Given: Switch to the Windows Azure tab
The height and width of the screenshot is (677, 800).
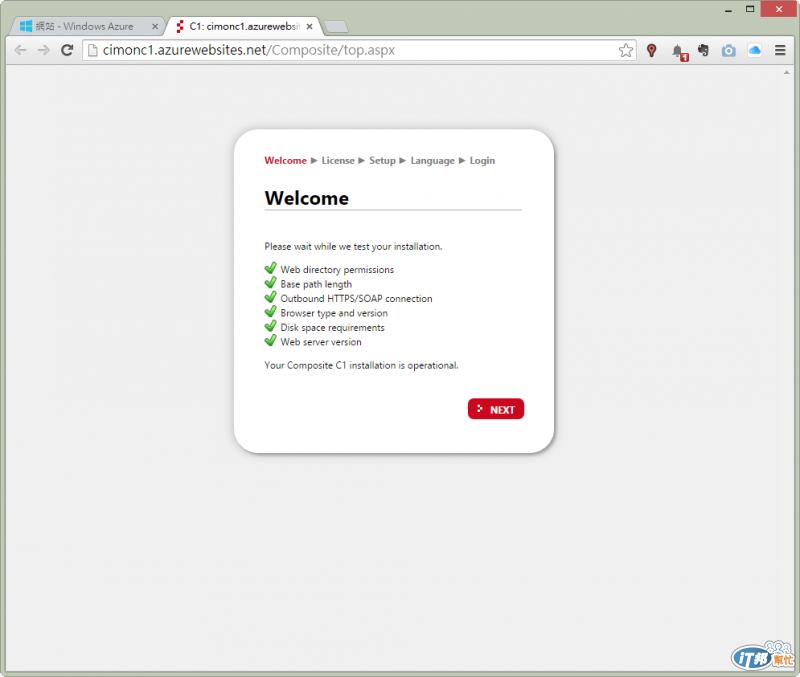Looking at the screenshot, I should coord(85,26).
